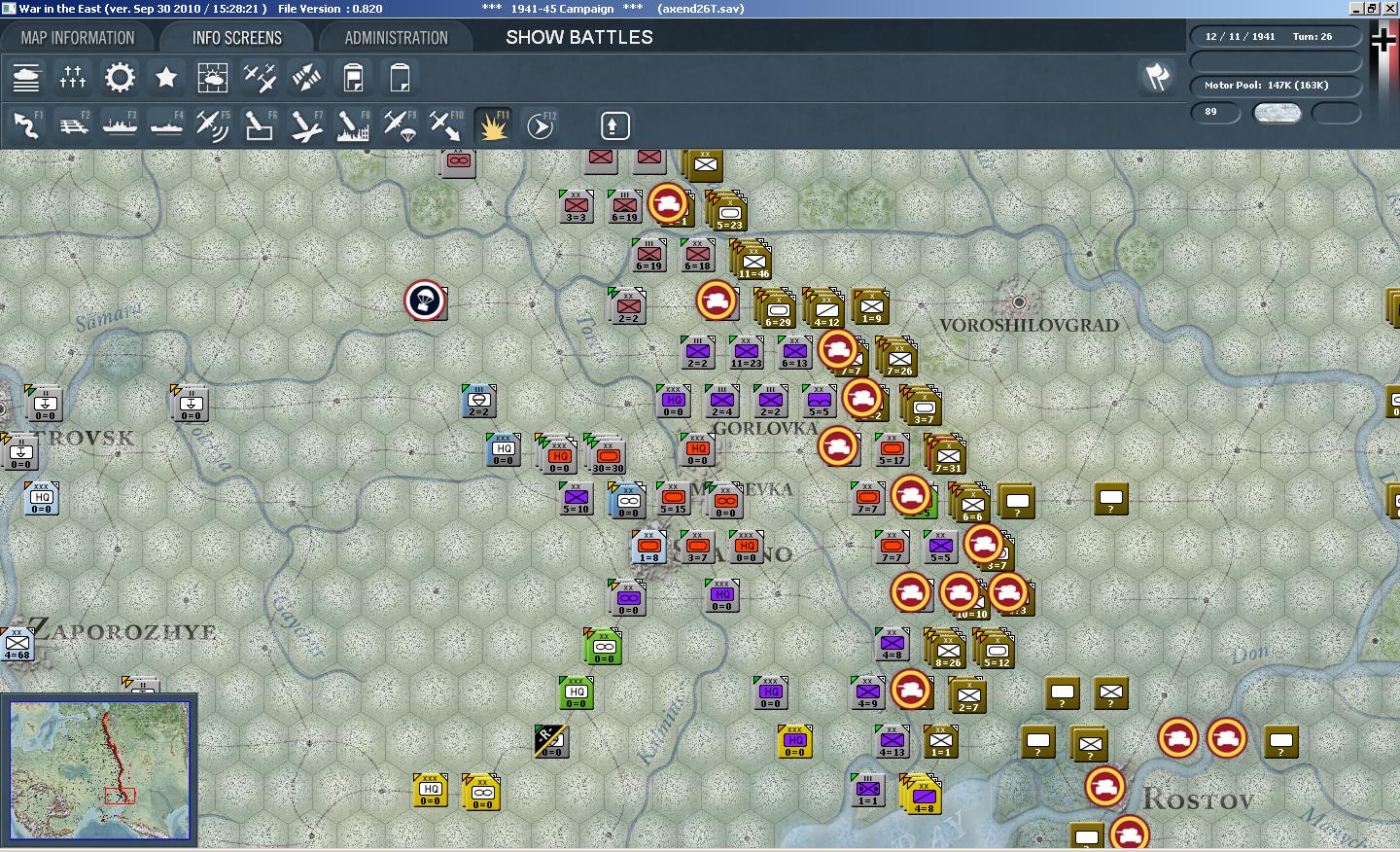Click the minimap overview
1400x852 pixels.
tap(100, 770)
